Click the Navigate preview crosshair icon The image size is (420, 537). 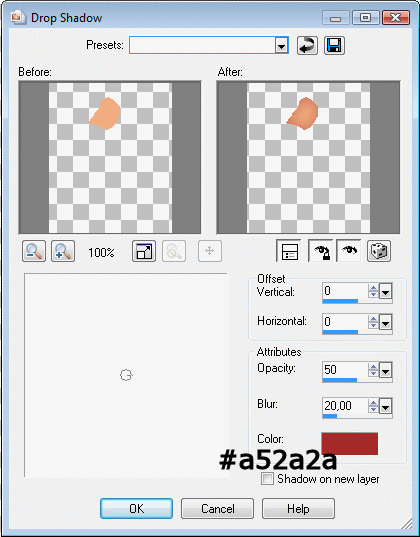tap(210, 251)
